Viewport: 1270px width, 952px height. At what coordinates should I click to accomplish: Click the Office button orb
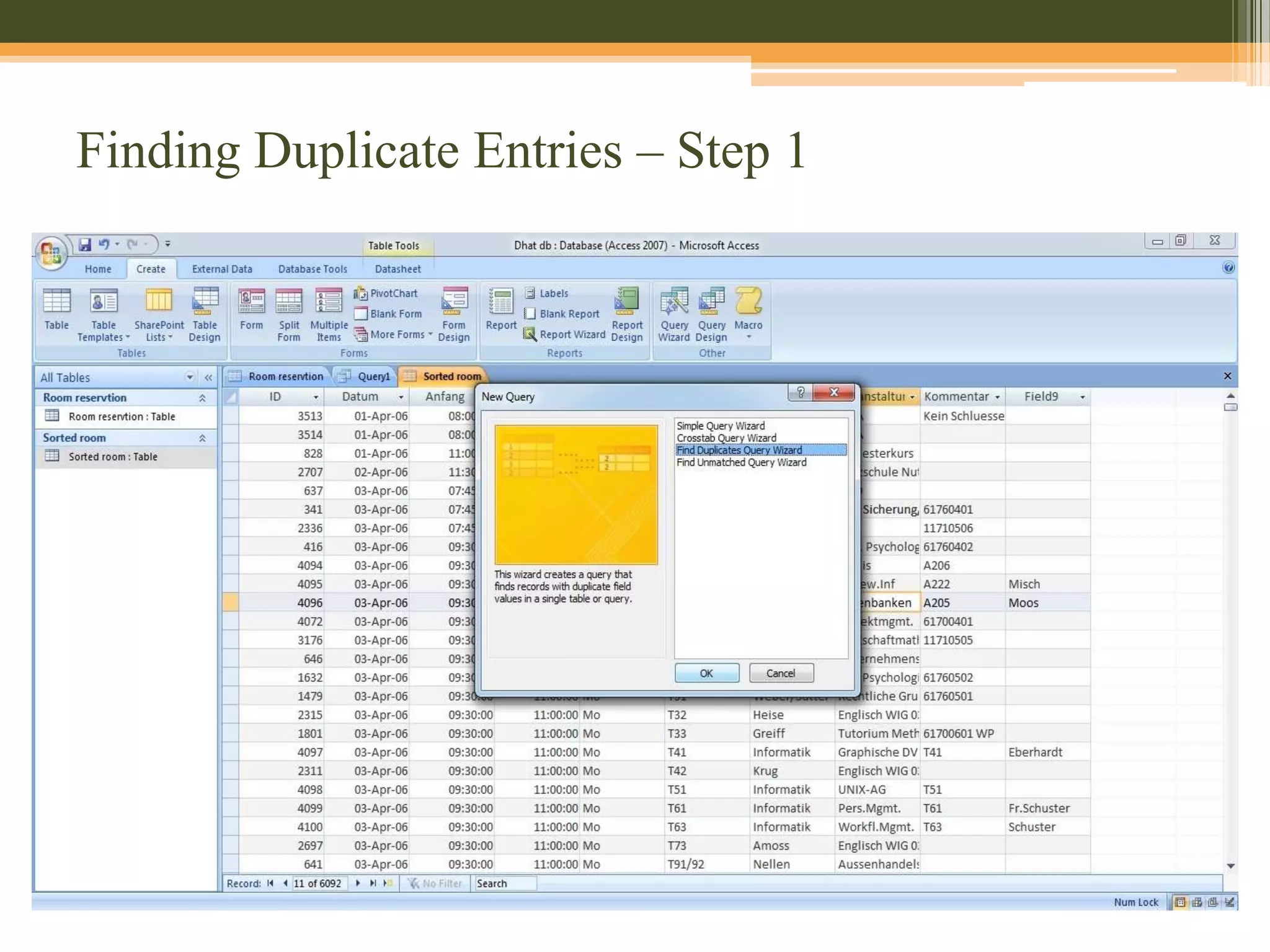[51, 253]
